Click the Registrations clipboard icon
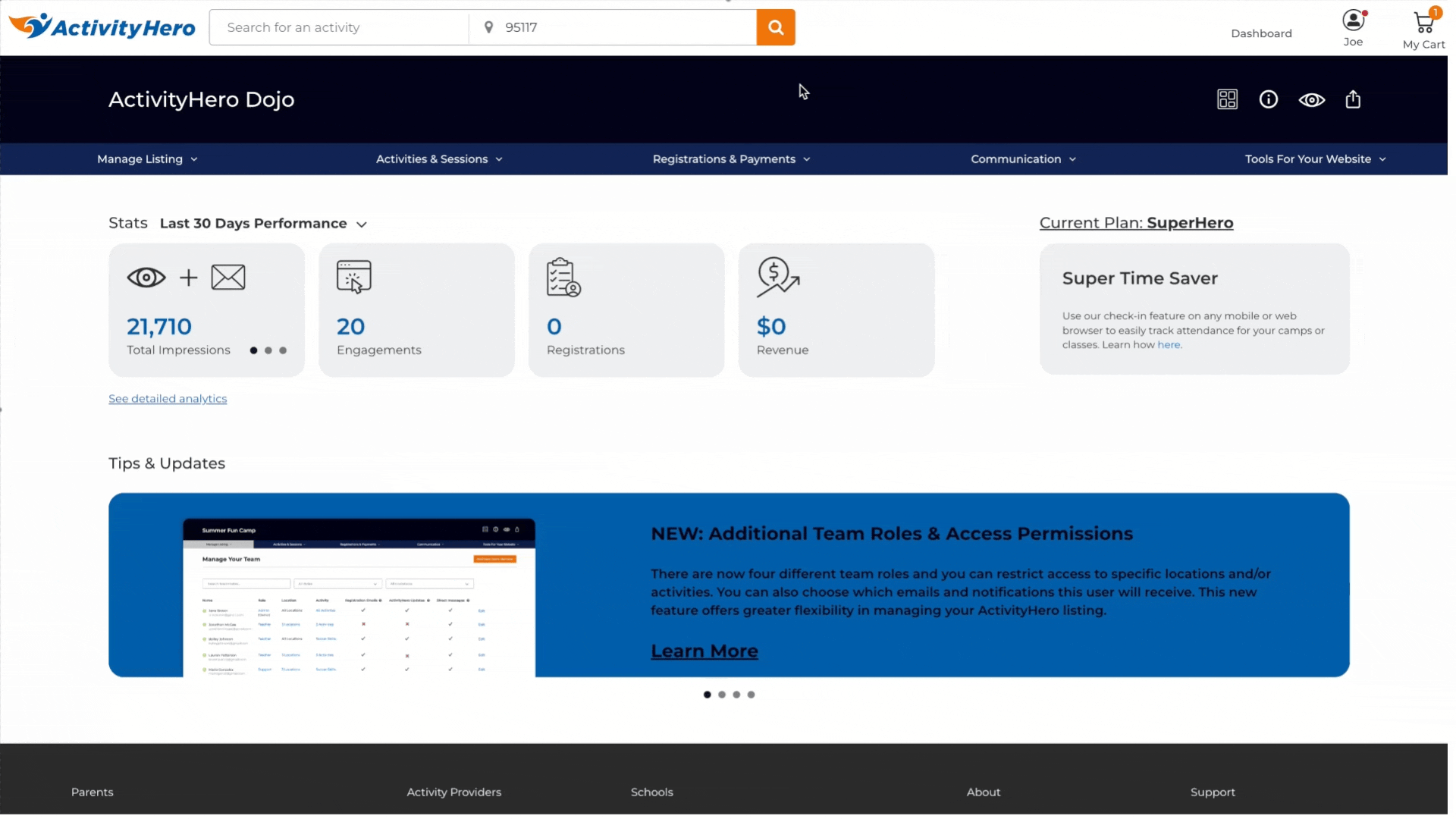Image resolution: width=1456 pixels, height=819 pixels. 563,278
